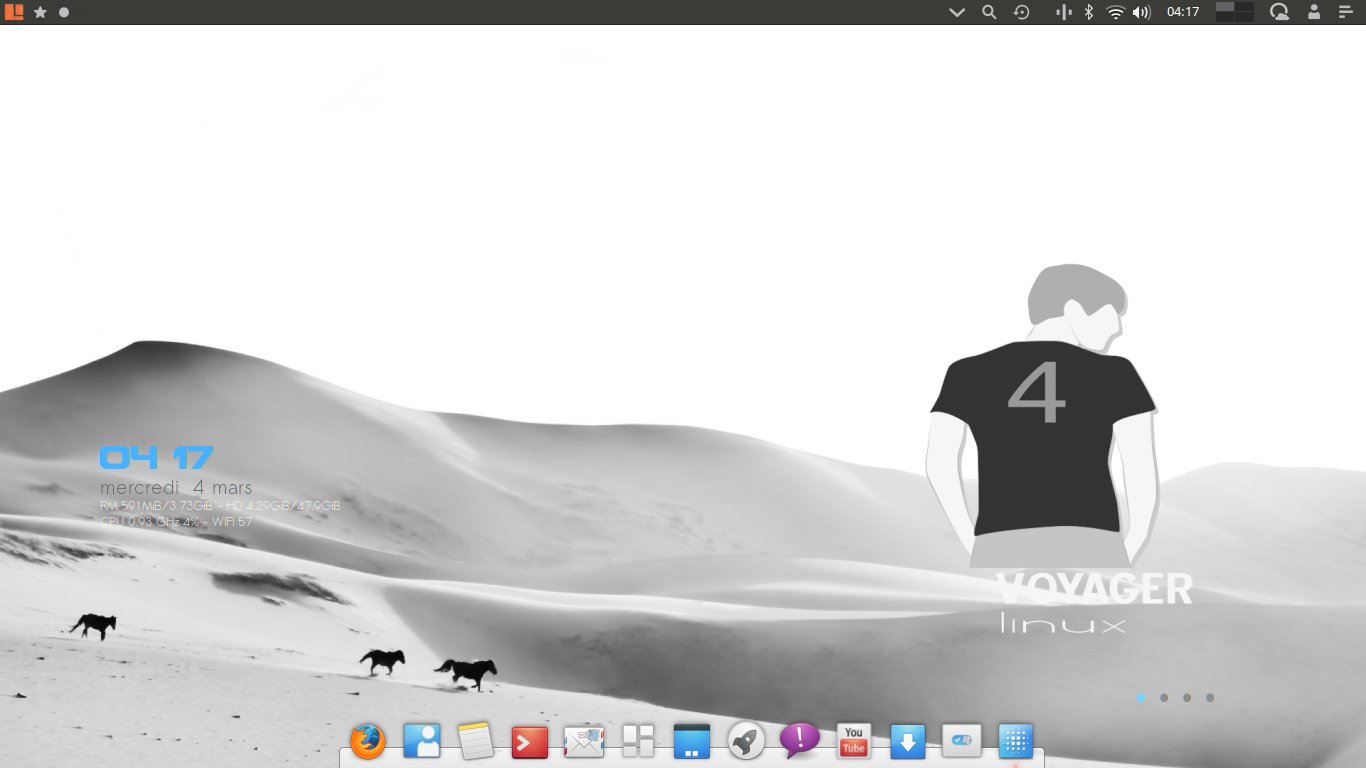Launch Firefox from the dock

[368, 741]
